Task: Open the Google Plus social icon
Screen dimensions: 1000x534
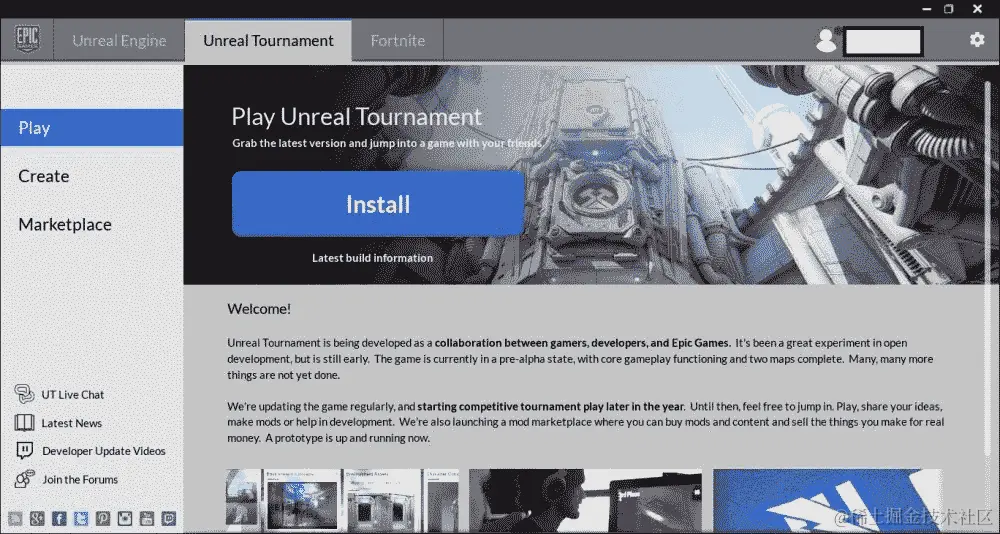Action: tap(37, 519)
